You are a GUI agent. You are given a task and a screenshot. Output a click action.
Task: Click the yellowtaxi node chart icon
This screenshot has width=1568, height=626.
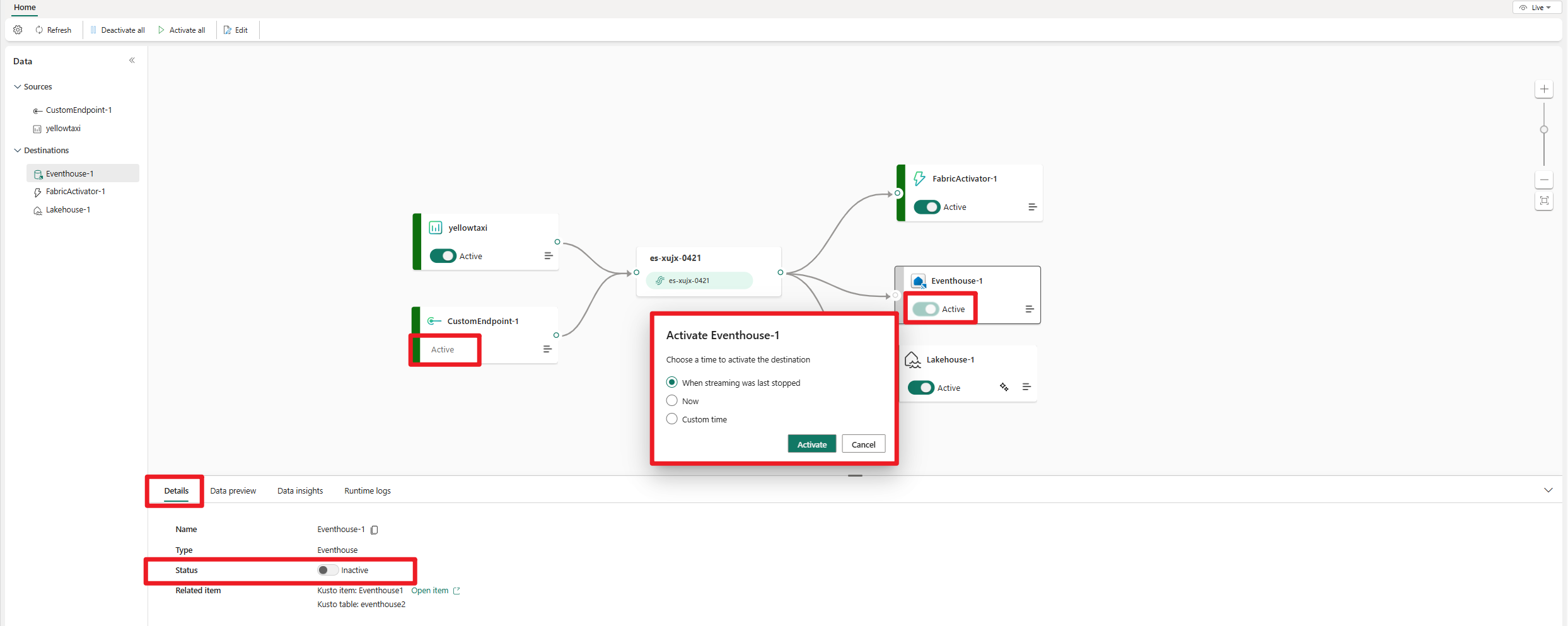435,228
